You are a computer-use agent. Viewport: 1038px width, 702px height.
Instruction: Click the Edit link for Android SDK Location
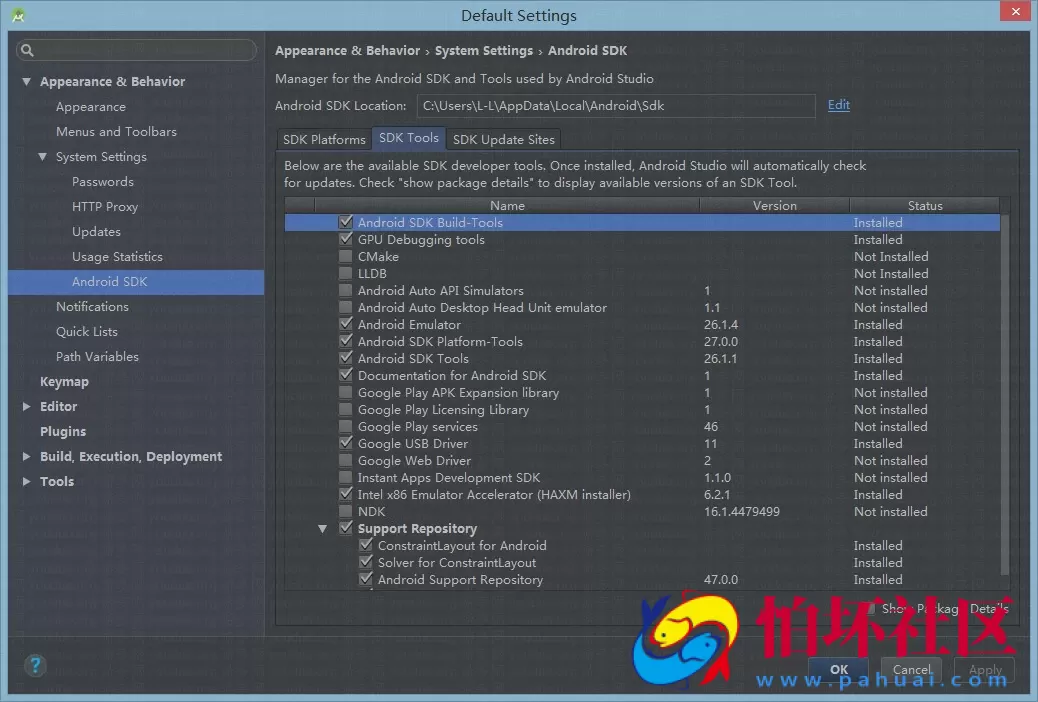tap(838, 104)
